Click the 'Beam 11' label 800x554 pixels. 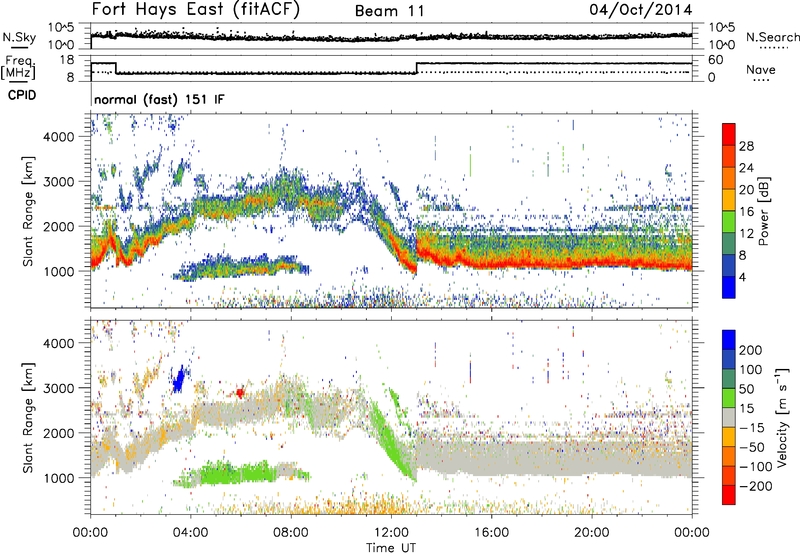click(x=389, y=11)
